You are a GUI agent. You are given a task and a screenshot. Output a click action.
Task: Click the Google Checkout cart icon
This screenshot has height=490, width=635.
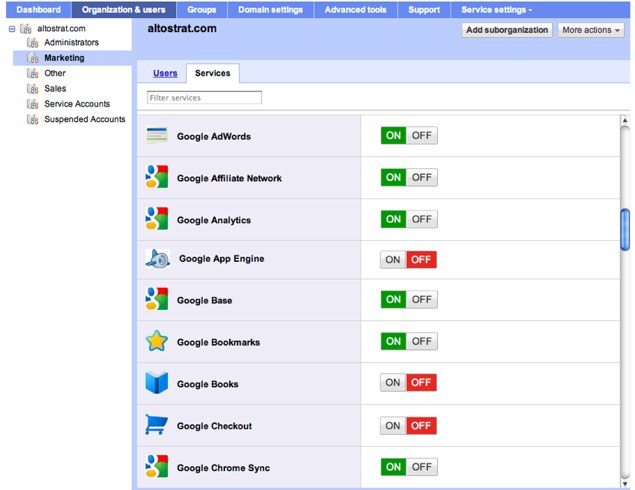tap(156, 424)
